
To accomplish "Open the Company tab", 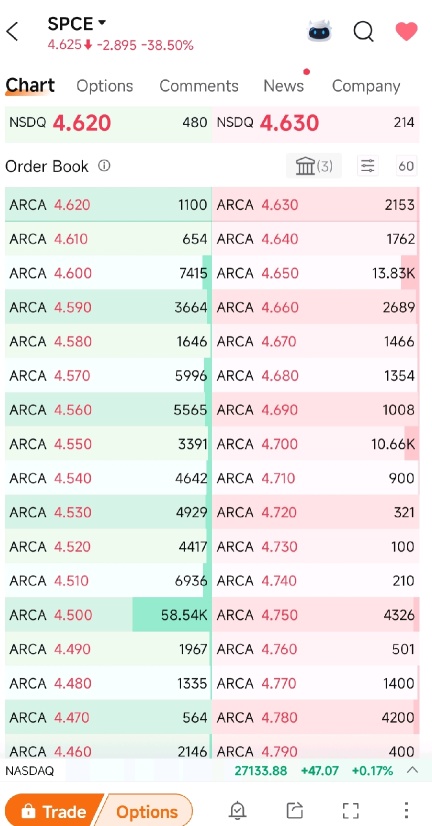I will coord(366,86).
